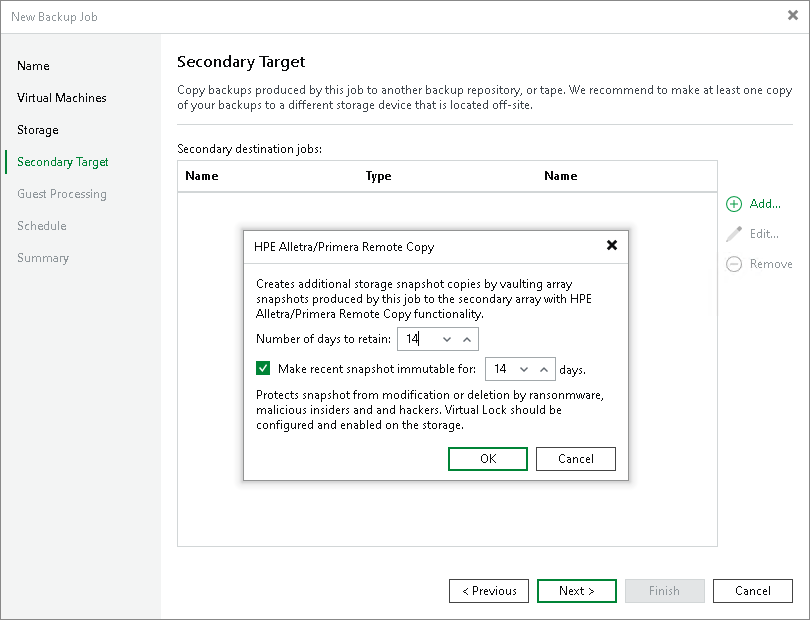
Task: Click the New Backup Job window title
Action: pos(54,17)
